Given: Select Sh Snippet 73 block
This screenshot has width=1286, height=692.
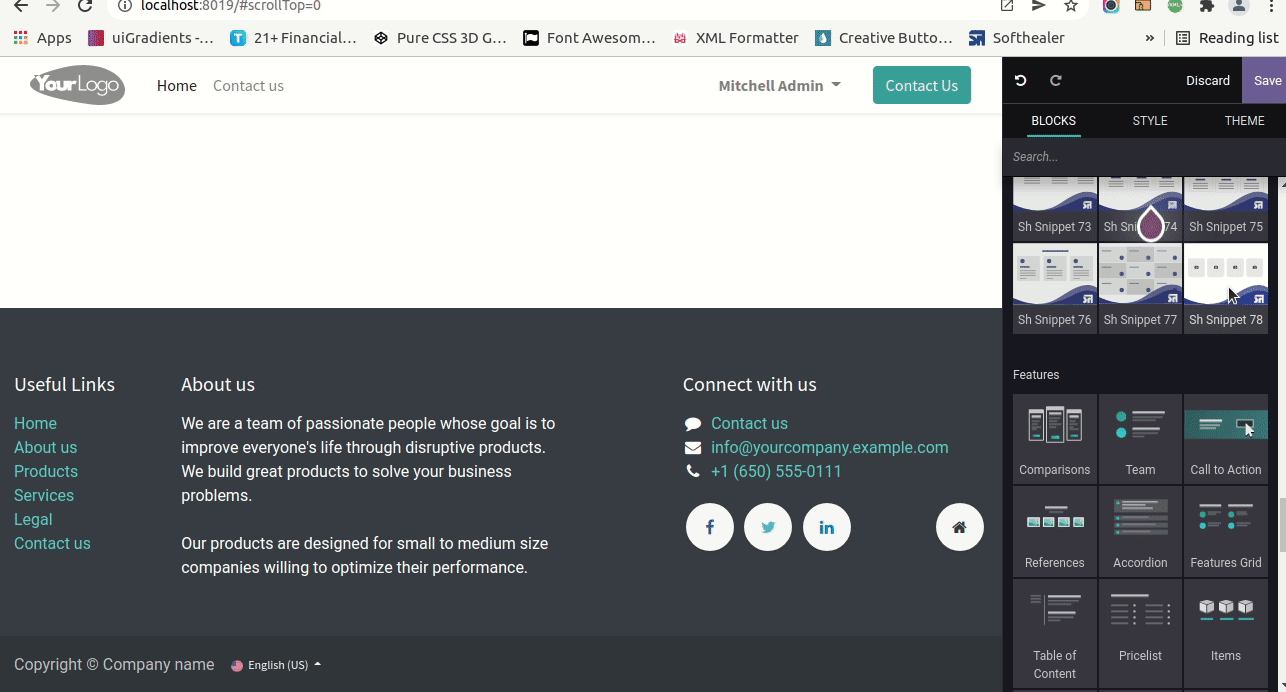Looking at the screenshot, I should click(1055, 208).
